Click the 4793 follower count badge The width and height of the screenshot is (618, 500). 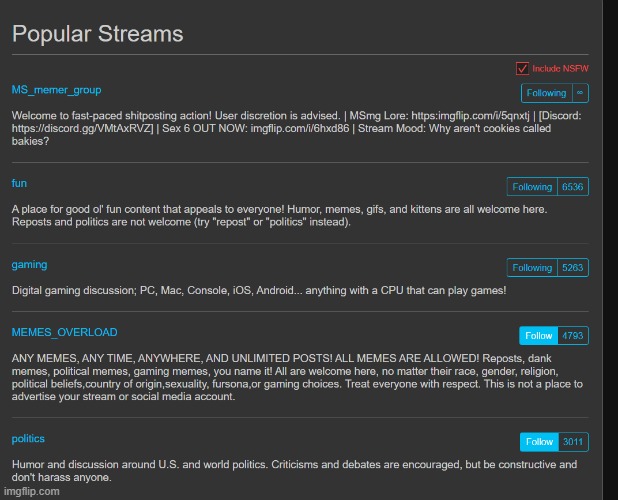[573, 335]
